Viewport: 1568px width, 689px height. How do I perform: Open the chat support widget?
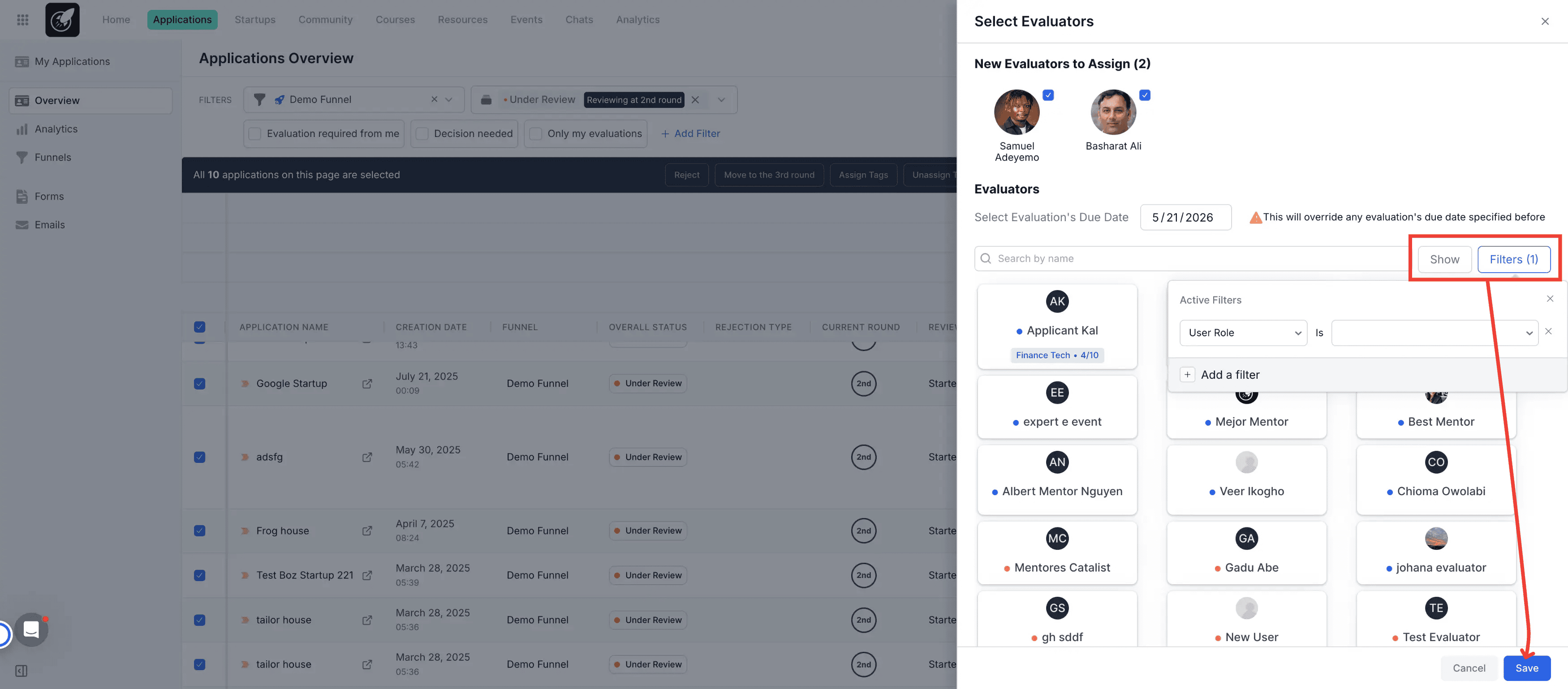coord(31,630)
